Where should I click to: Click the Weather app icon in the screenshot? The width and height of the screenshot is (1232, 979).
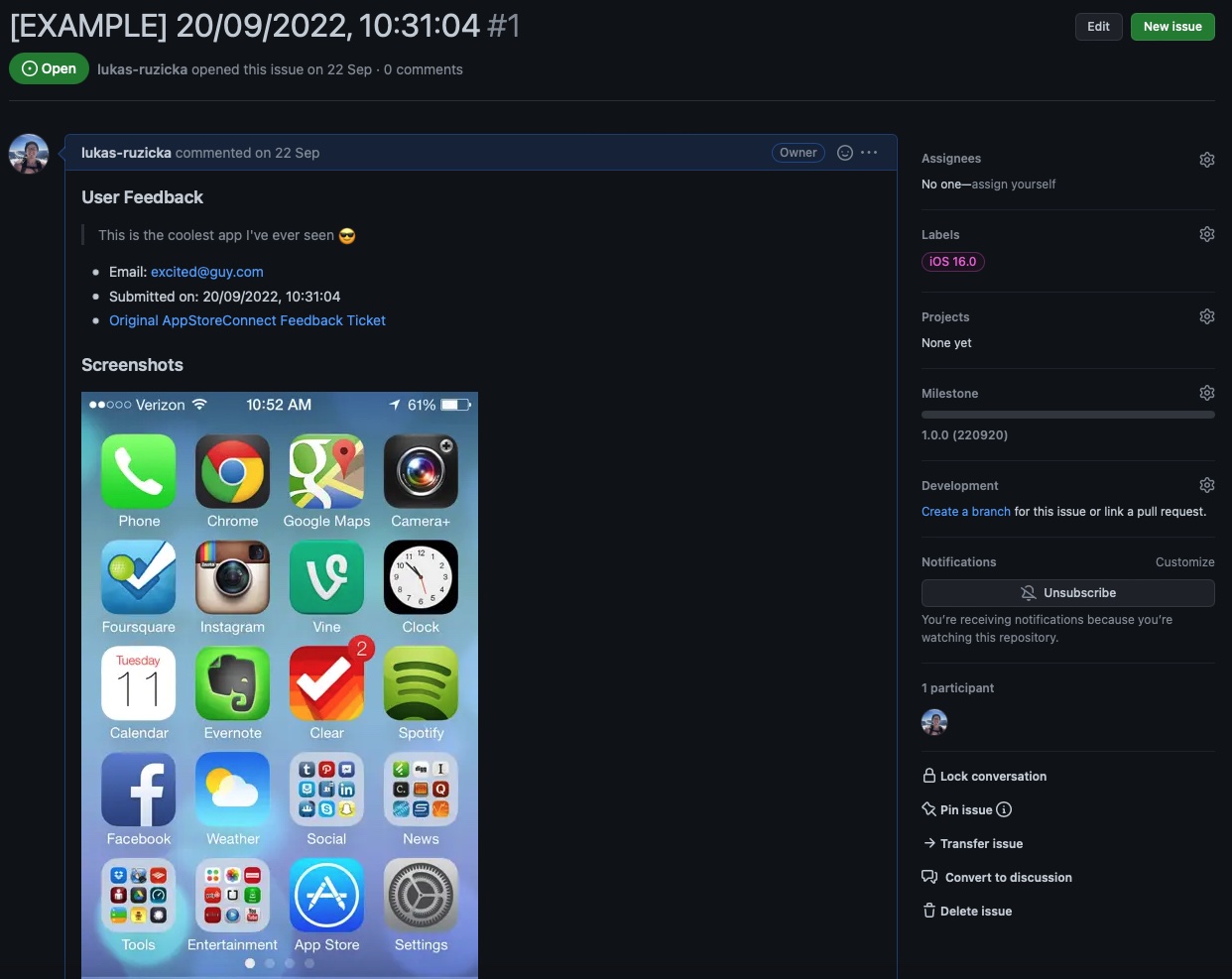[232, 790]
